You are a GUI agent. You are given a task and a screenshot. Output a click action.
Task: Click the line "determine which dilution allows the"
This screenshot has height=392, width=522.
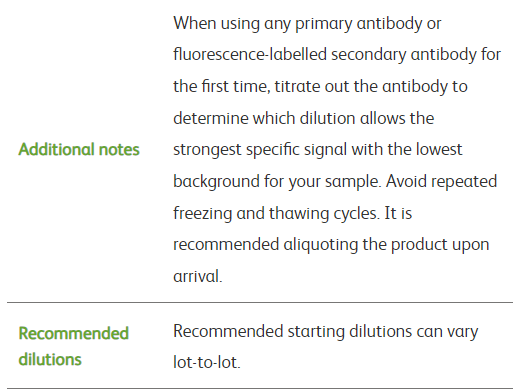coord(304,118)
